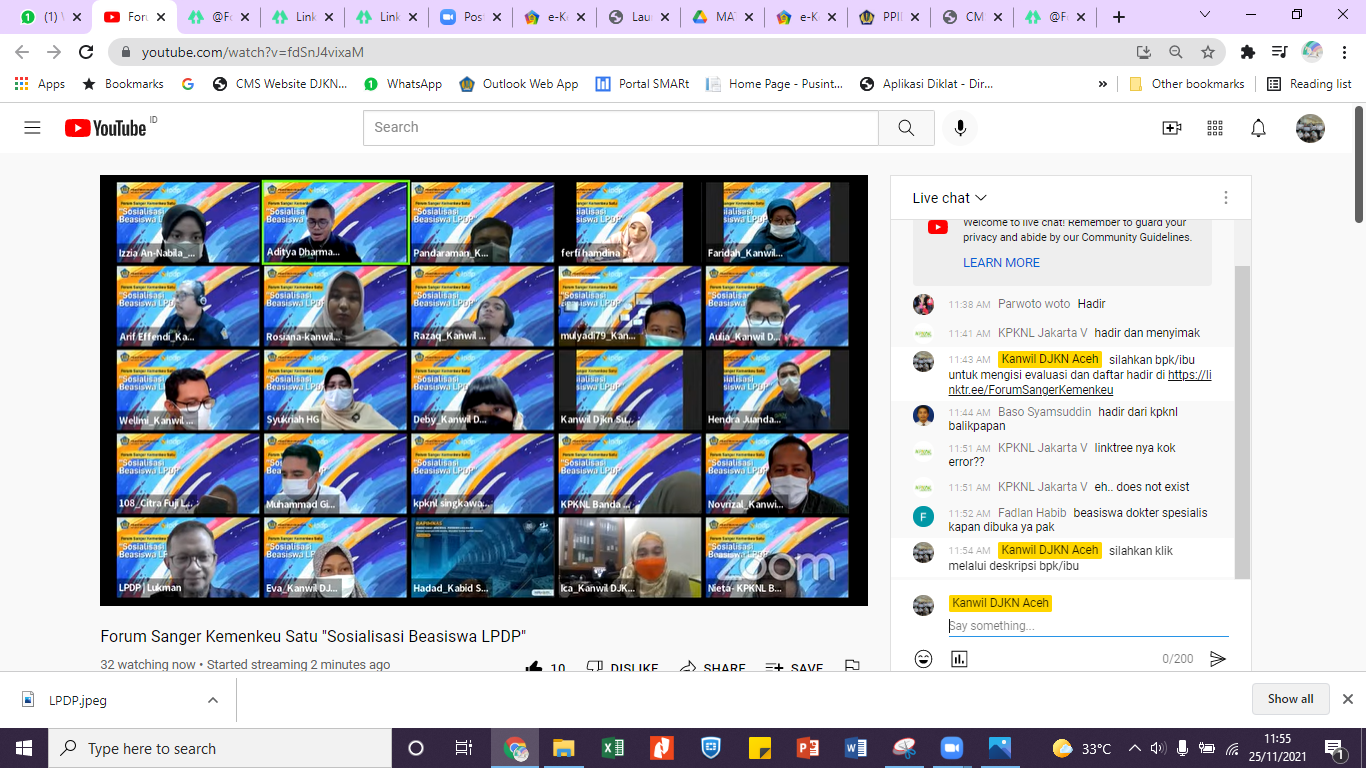Viewport: 1366px width, 768px height.
Task: Bookmark this page with the star icon
Action: point(1208,52)
